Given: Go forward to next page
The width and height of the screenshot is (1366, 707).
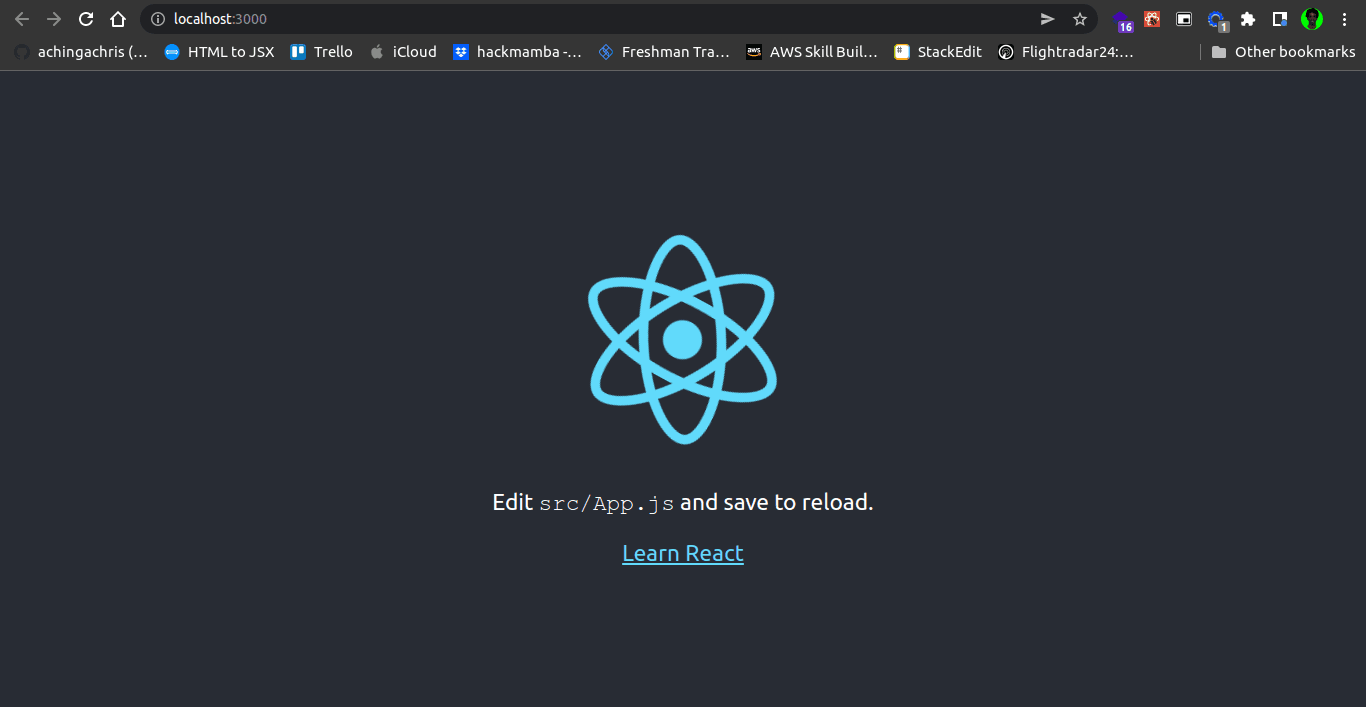Looking at the screenshot, I should tap(54, 19).
